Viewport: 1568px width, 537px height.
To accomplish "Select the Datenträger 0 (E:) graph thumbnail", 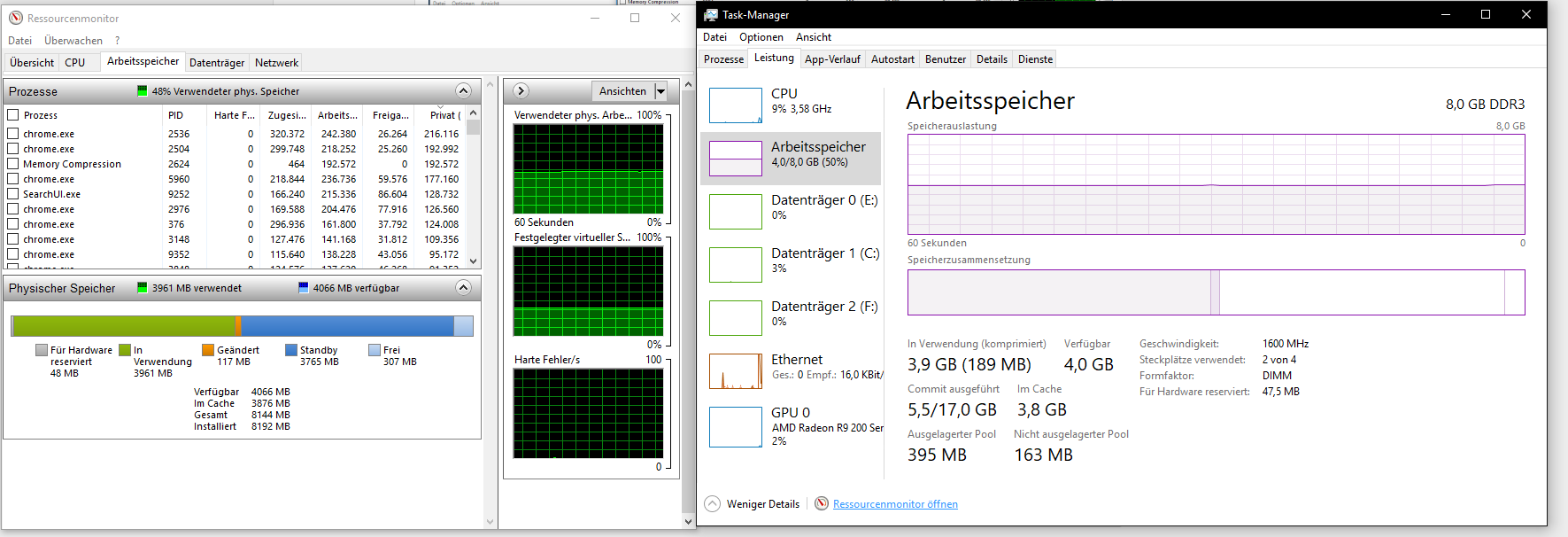I will [735, 212].
